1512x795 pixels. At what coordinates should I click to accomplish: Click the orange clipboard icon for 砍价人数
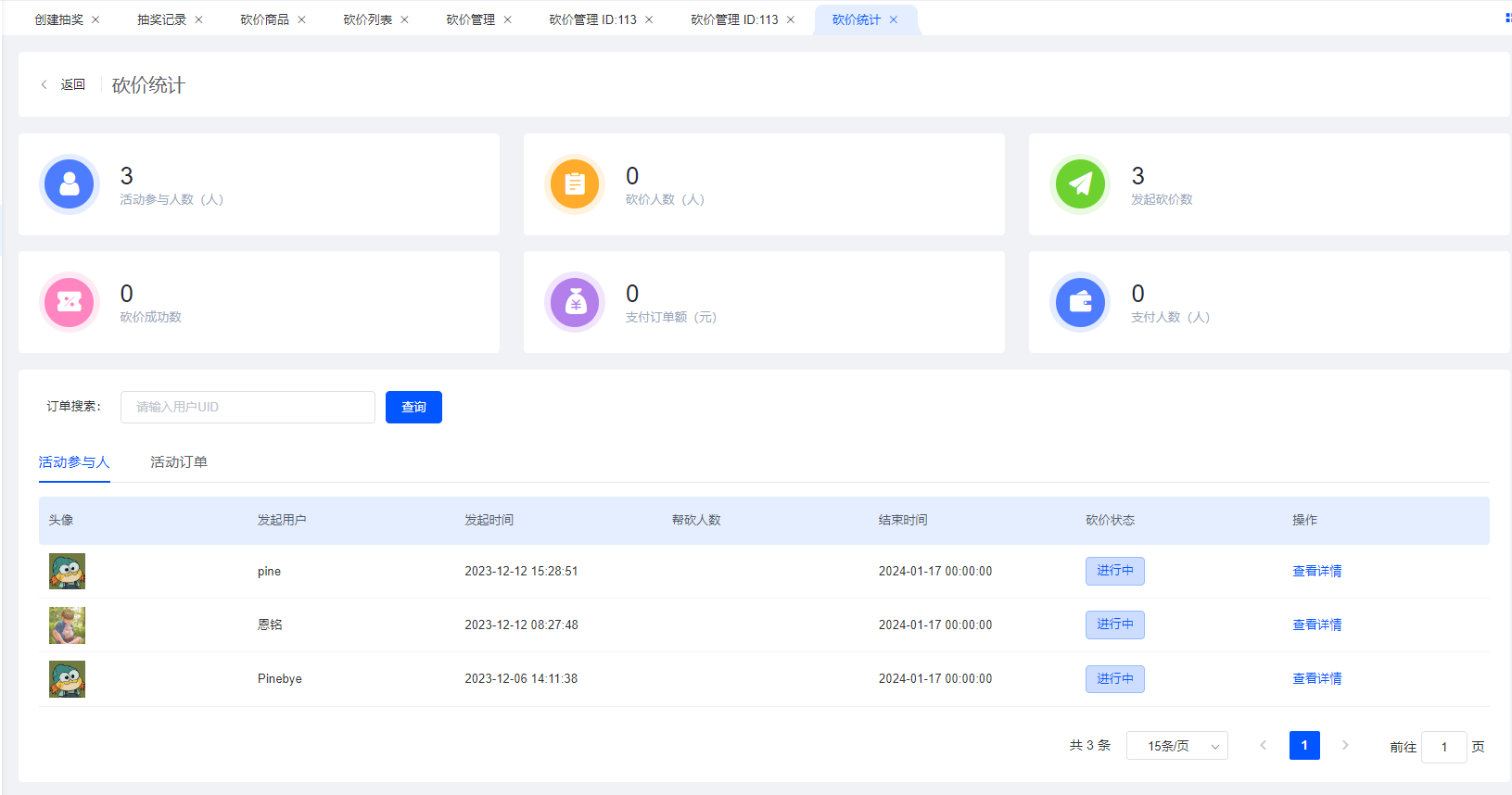coord(575,184)
